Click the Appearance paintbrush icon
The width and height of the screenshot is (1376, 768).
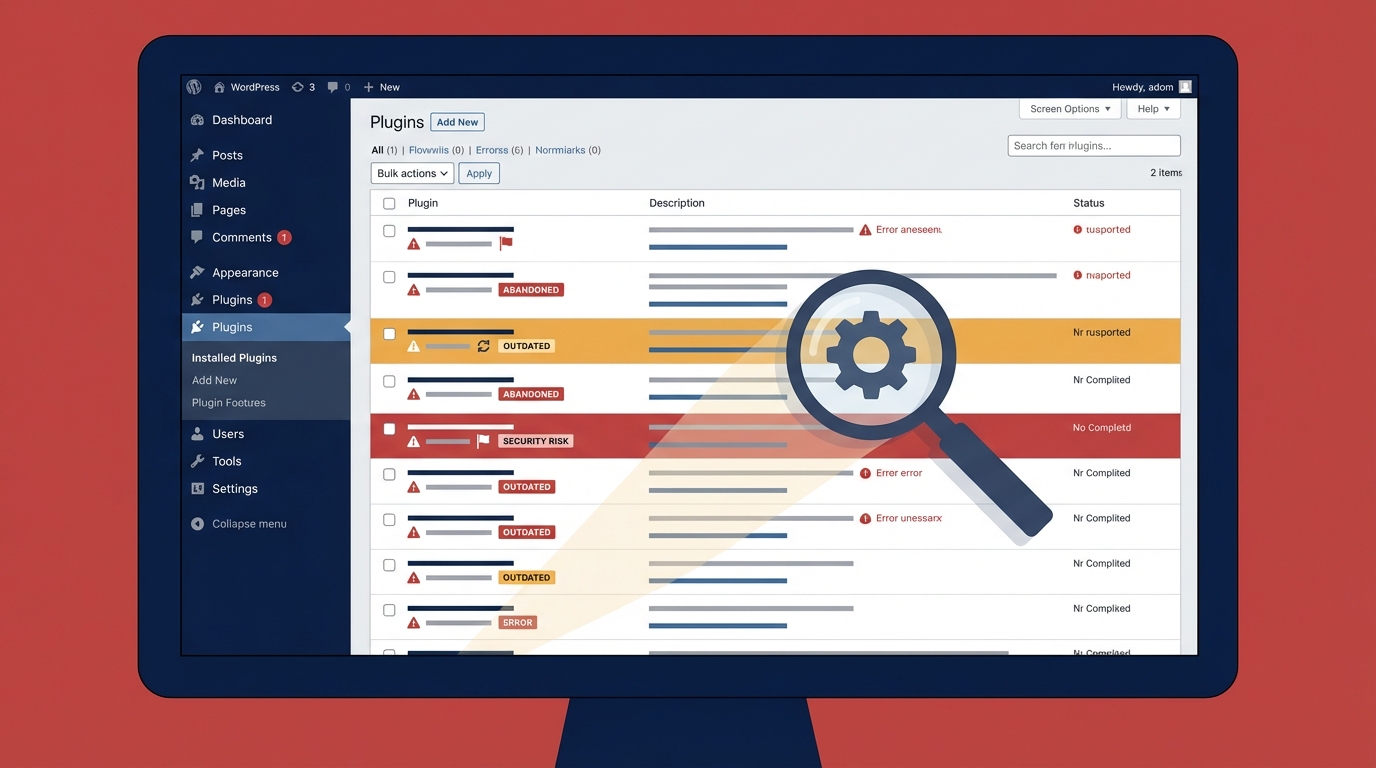pos(197,272)
